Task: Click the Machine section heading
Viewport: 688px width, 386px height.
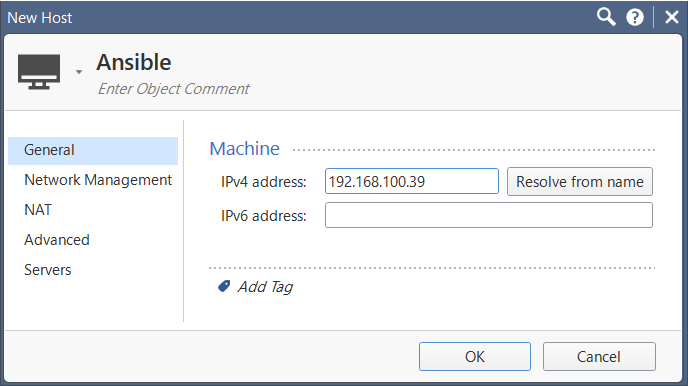Action: (x=244, y=149)
